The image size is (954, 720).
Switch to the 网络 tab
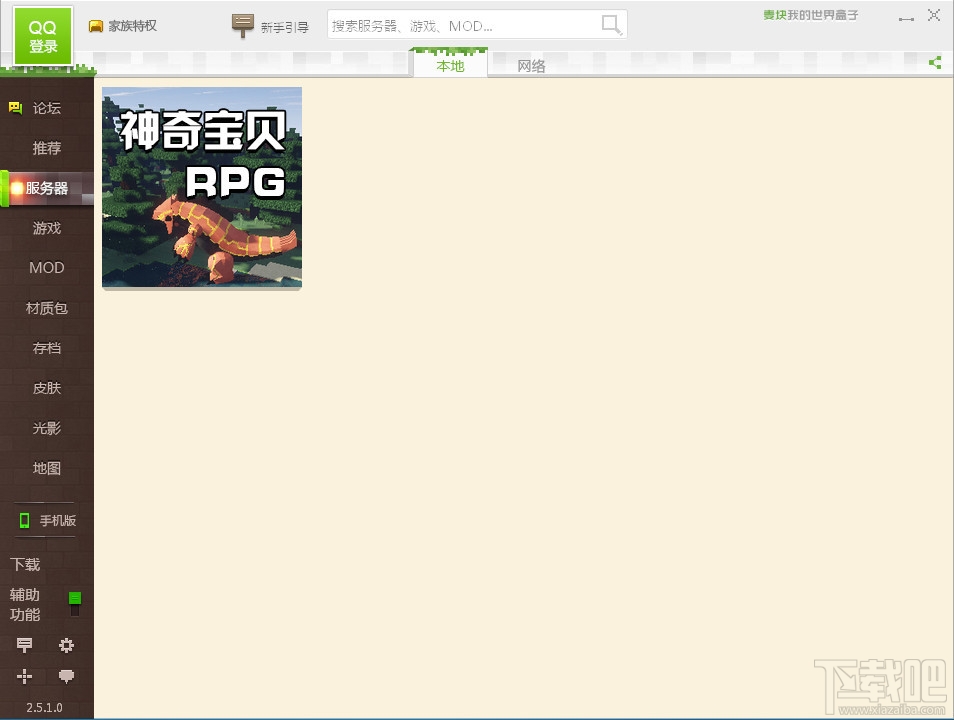pos(531,65)
